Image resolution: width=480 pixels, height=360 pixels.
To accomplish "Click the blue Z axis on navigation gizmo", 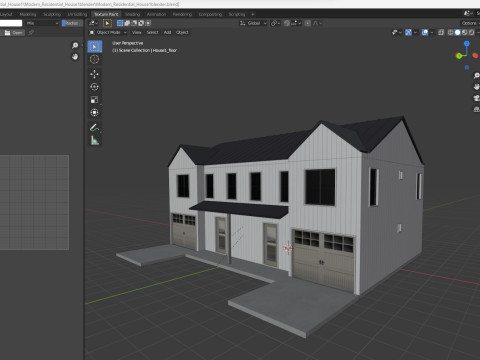I will (467, 44).
